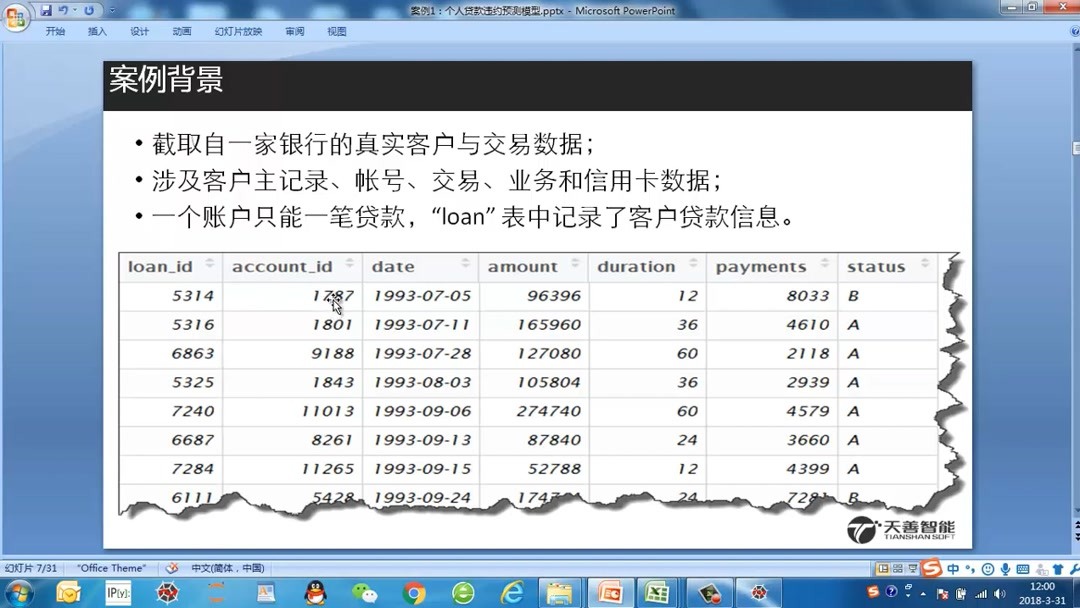Screen dimensions: 1080x608
Task: Switch to the 插入 ribbon tab
Action: click(98, 31)
